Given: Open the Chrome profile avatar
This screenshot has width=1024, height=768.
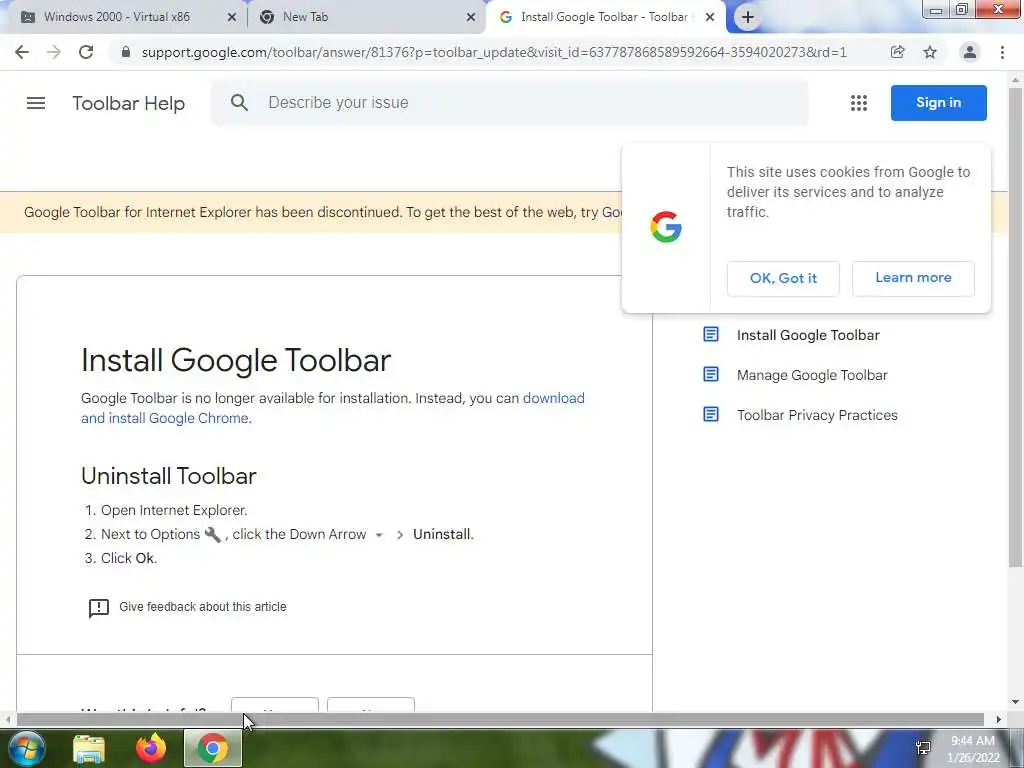Looking at the screenshot, I should click(x=970, y=52).
